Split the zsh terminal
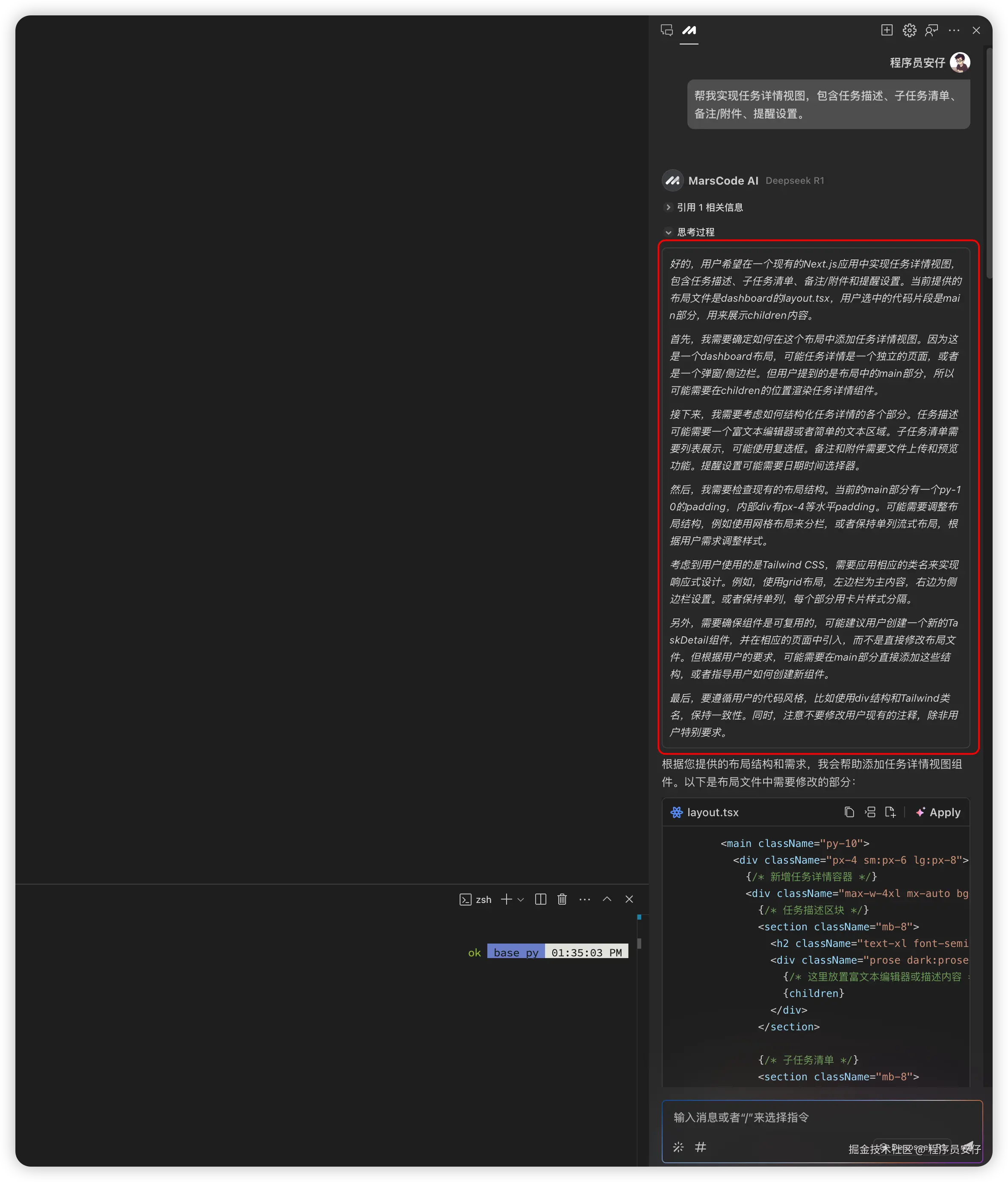Viewport: 1008px width, 1182px height. [540, 900]
